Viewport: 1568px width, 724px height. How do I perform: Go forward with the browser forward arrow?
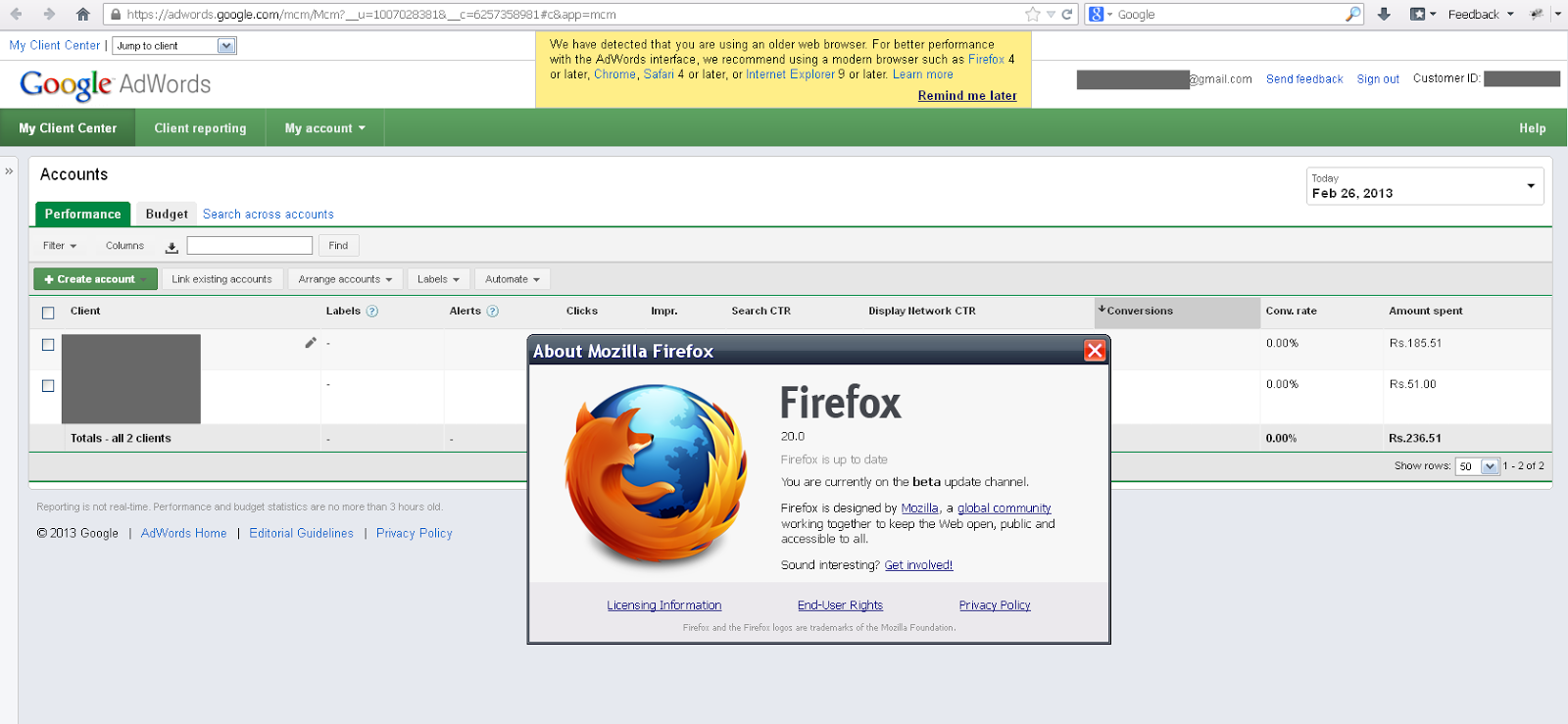click(49, 14)
